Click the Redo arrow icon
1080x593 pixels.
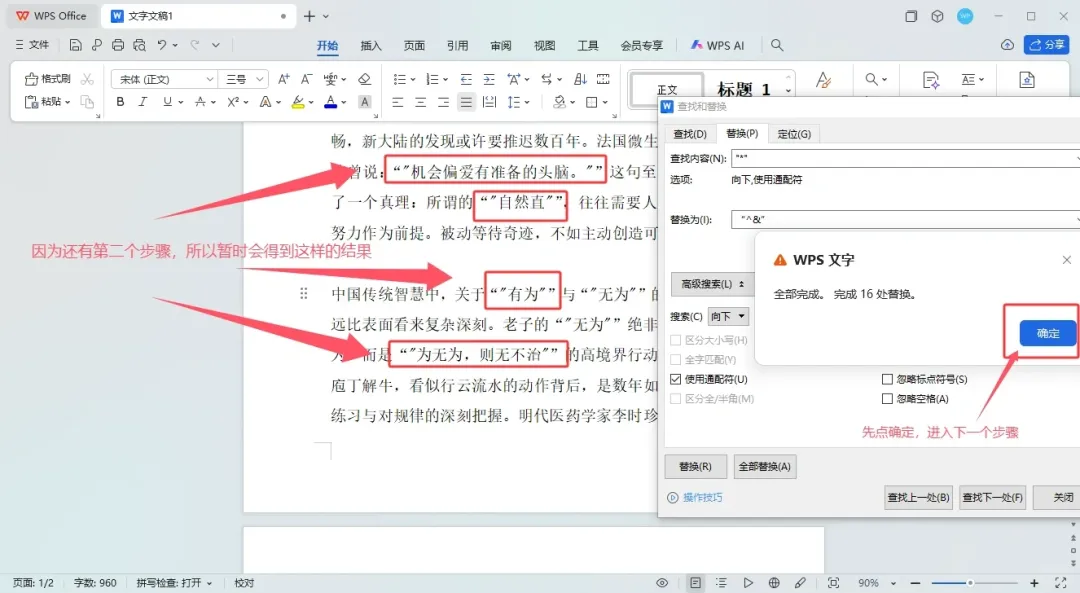pos(195,45)
